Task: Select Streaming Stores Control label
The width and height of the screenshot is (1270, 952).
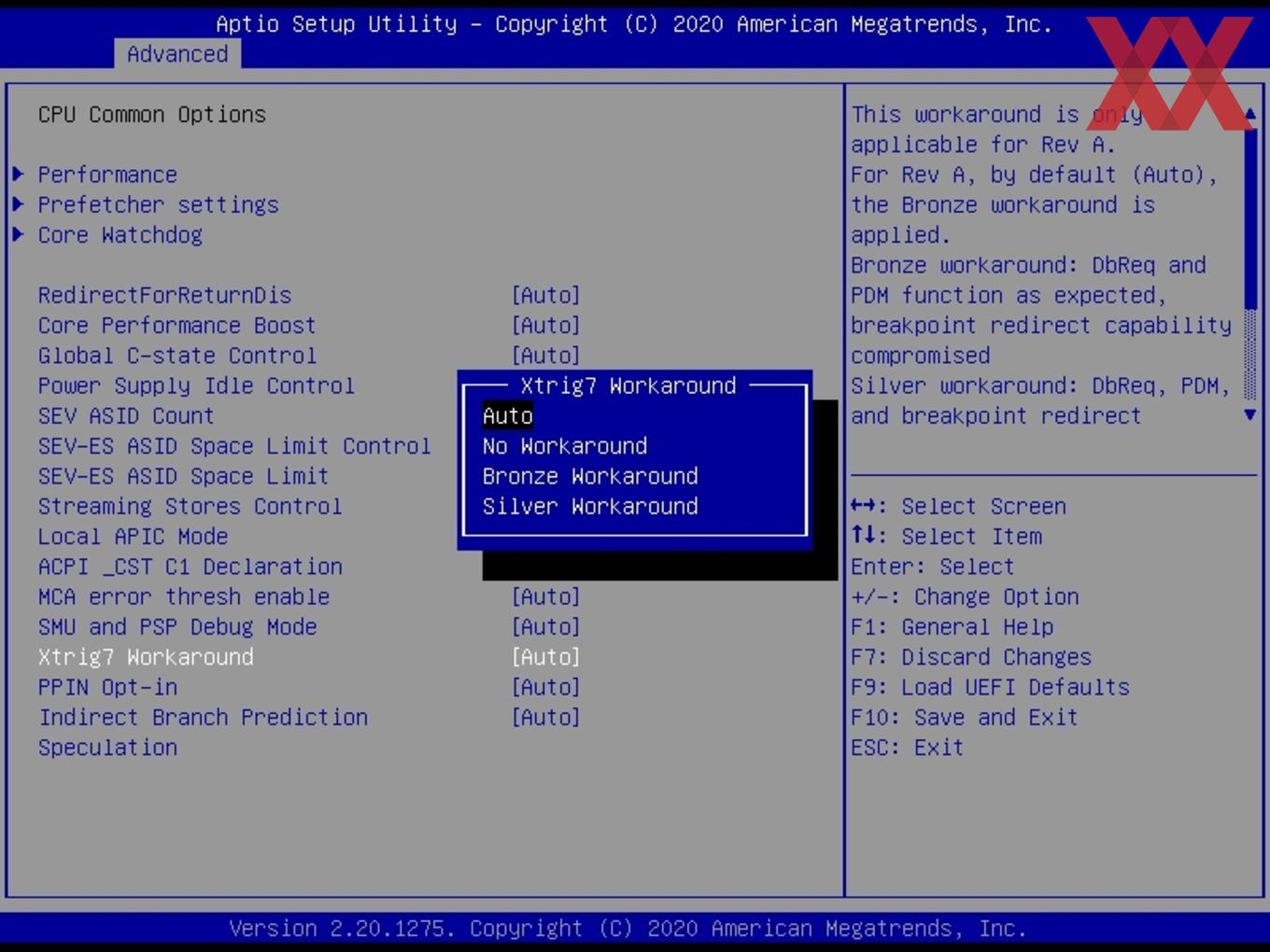Action: pyautogui.click(x=190, y=506)
